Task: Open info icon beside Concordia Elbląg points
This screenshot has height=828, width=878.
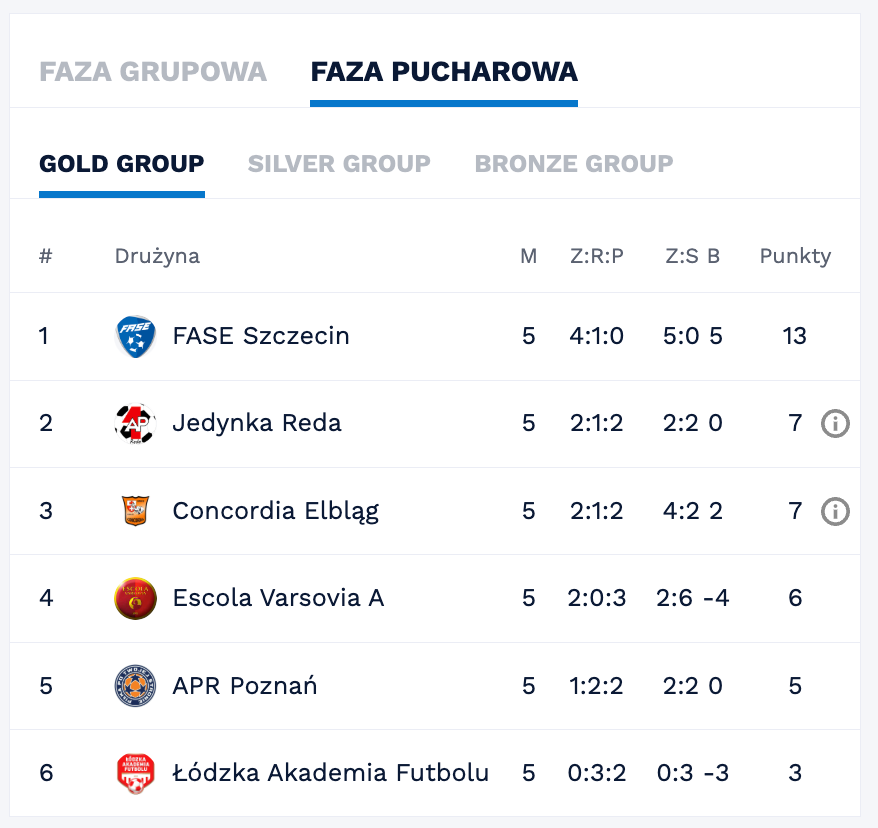Action: pos(835,511)
